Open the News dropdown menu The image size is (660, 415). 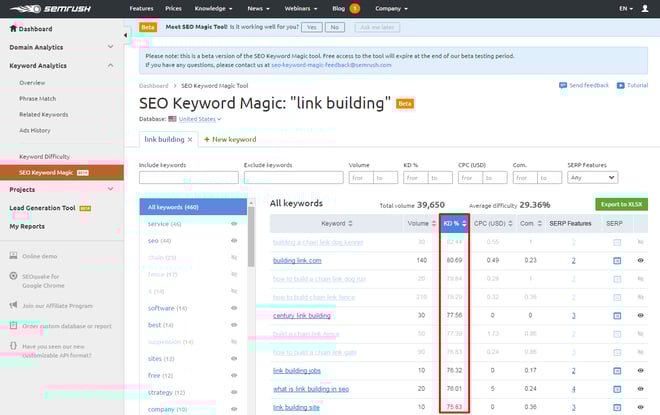click(x=258, y=8)
